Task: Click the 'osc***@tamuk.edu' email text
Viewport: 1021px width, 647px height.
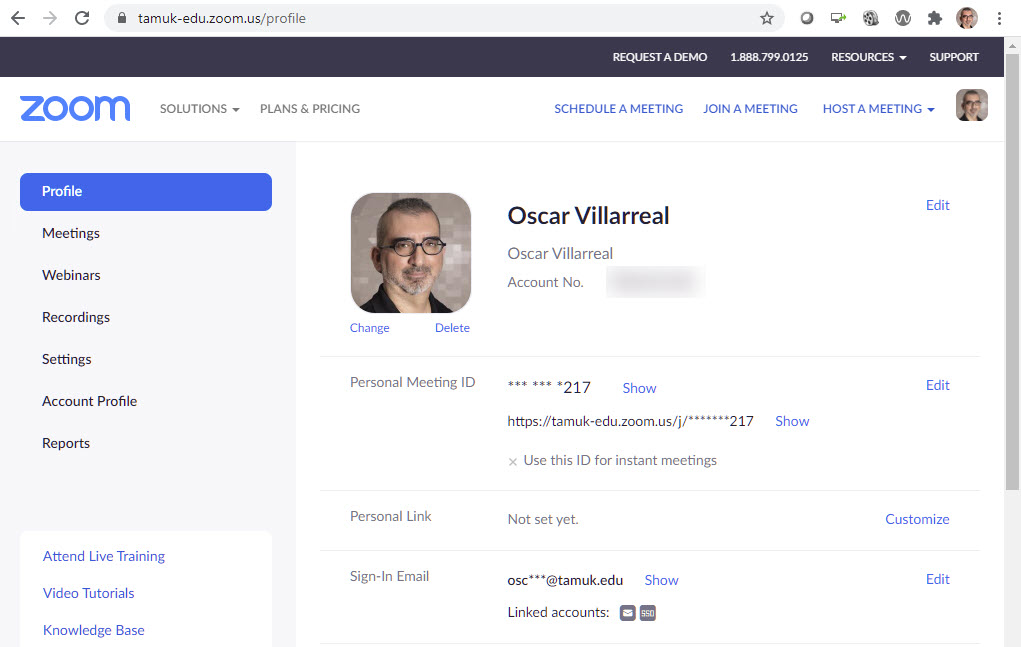Action: pyautogui.click(x=565, y=580)
